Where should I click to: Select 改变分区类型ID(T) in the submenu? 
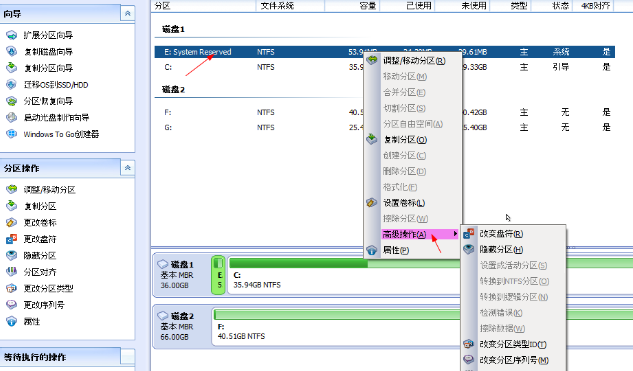(x=513, y=344)
